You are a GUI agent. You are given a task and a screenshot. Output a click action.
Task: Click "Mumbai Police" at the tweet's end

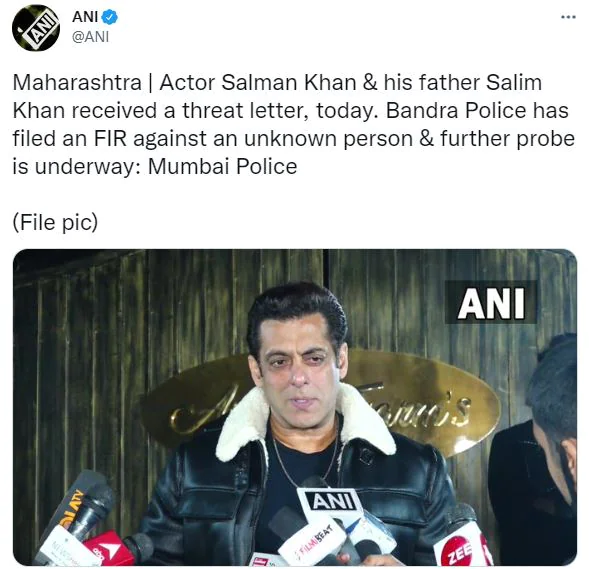(222, 166)
